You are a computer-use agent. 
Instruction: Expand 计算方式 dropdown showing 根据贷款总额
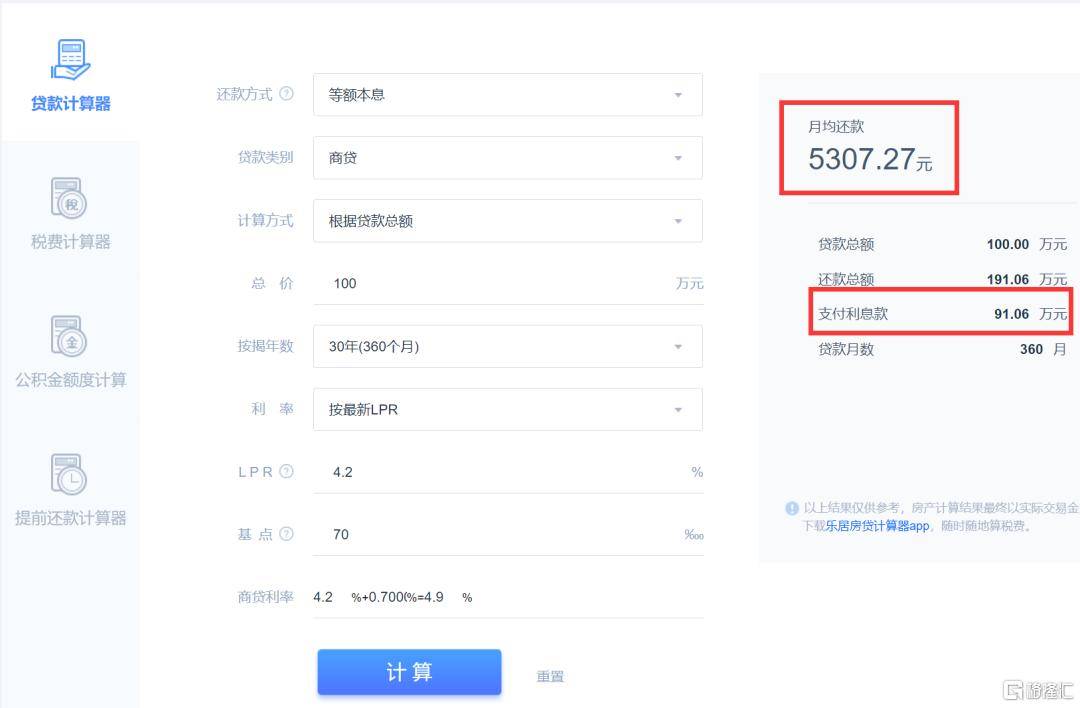[x=507, y=221]
